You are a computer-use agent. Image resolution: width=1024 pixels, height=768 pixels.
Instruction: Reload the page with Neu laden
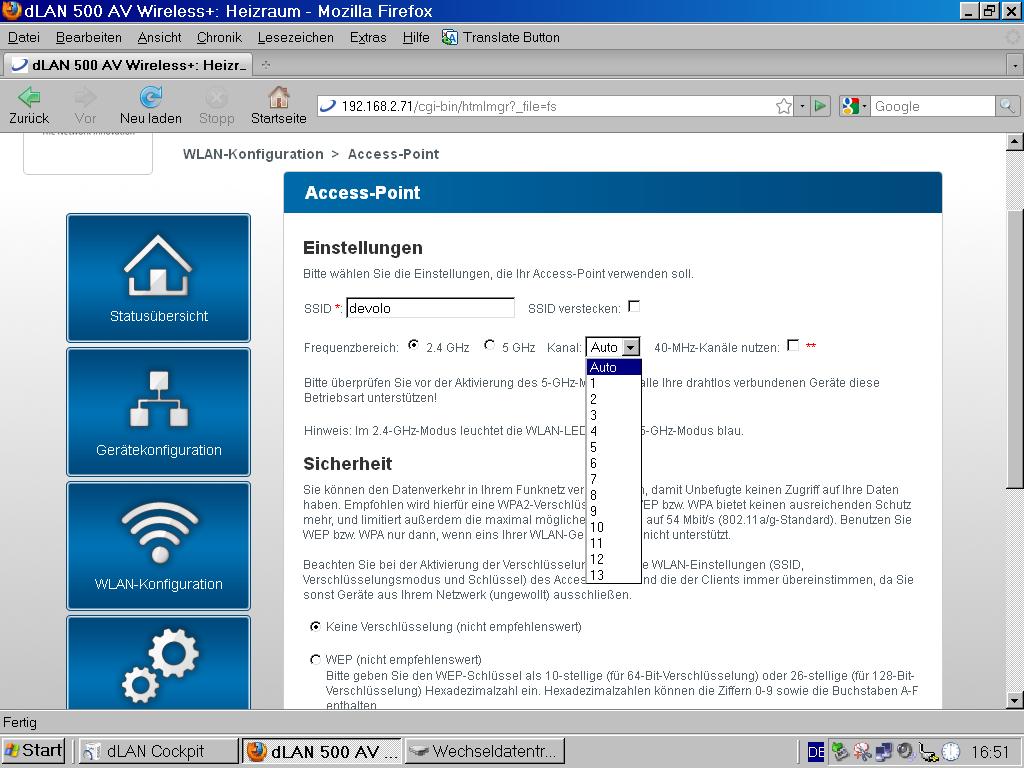coord(151,105)
